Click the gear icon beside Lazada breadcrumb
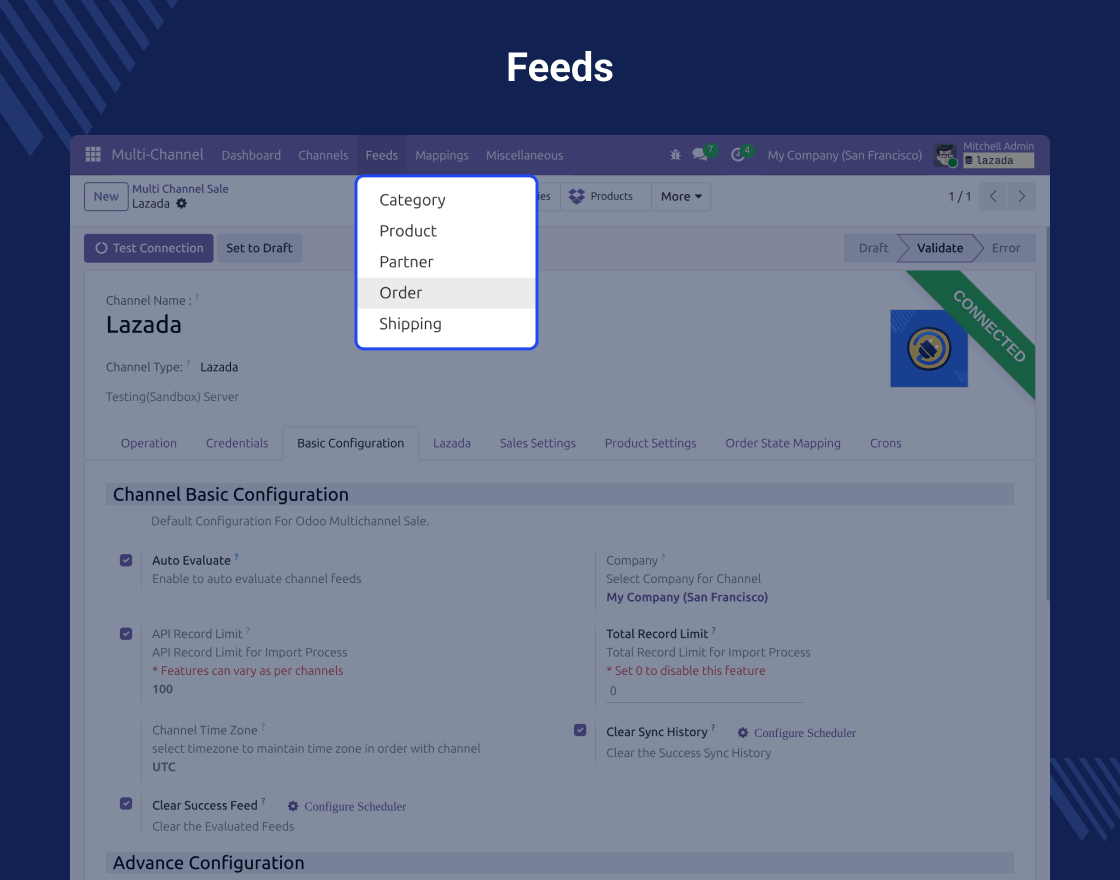The height and width of the screenshot is (880, 1120). click(x=181, y=204)
